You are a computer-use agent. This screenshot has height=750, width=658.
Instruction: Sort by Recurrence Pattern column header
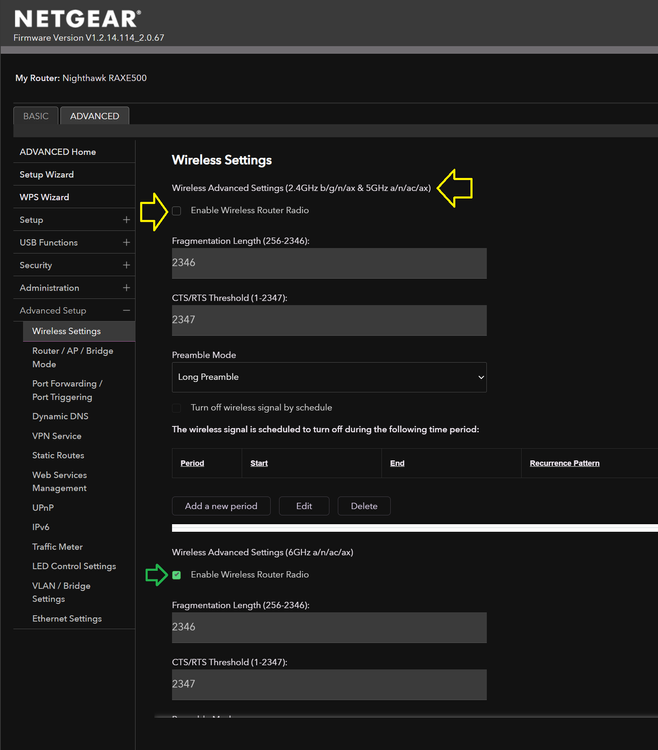(565, 463)
